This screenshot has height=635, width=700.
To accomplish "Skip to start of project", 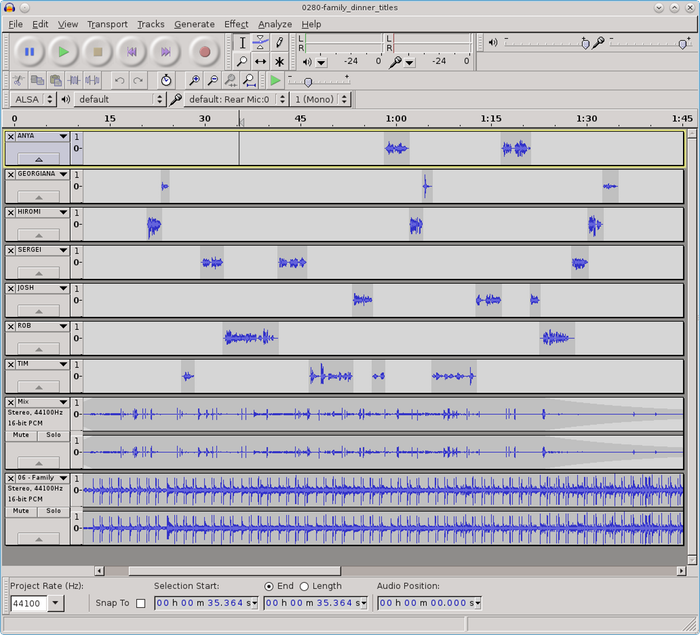I will tap(132, 52).
